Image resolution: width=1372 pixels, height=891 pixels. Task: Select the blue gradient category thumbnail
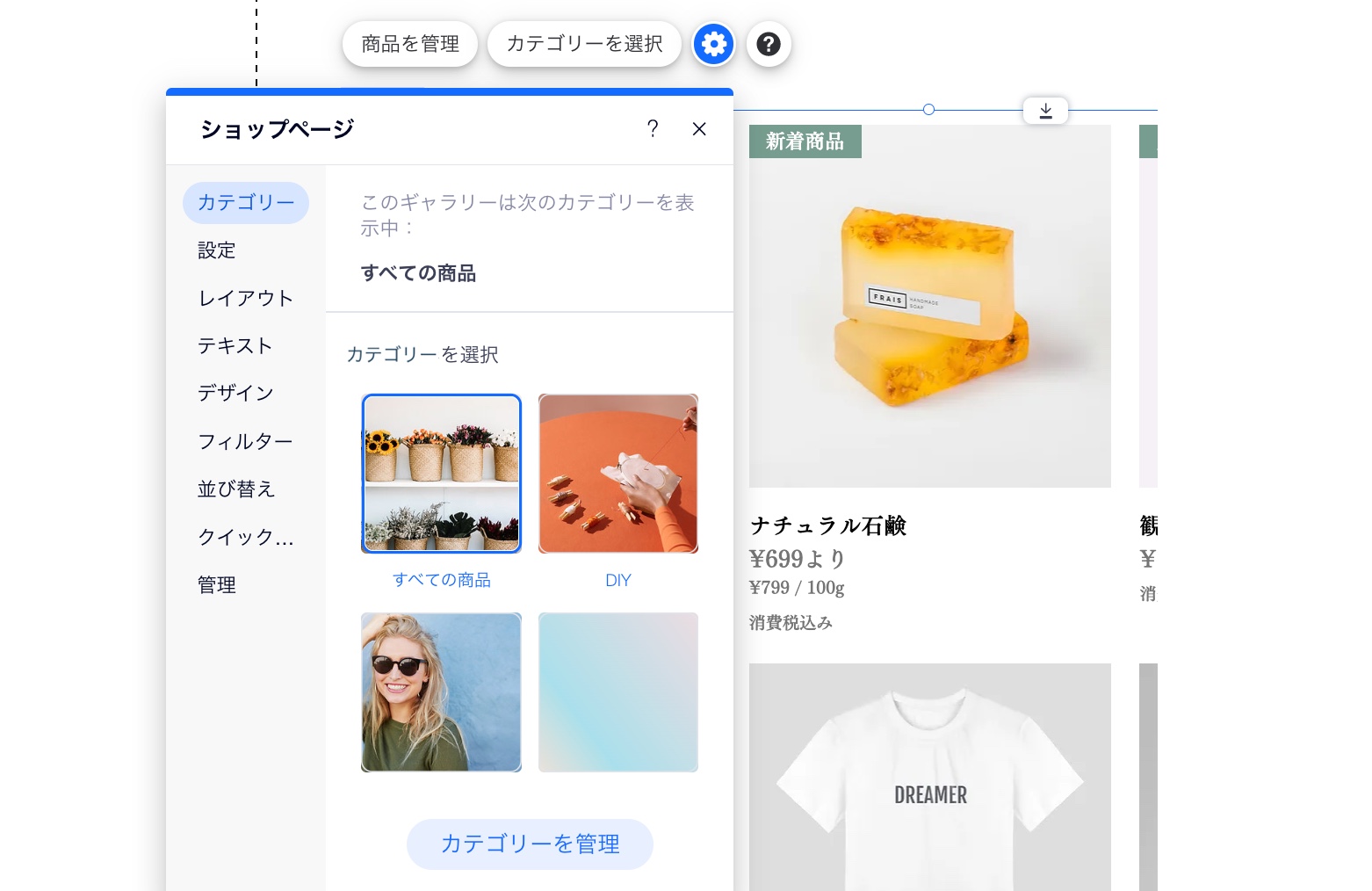pyautogui.click(x=618, y=692)
